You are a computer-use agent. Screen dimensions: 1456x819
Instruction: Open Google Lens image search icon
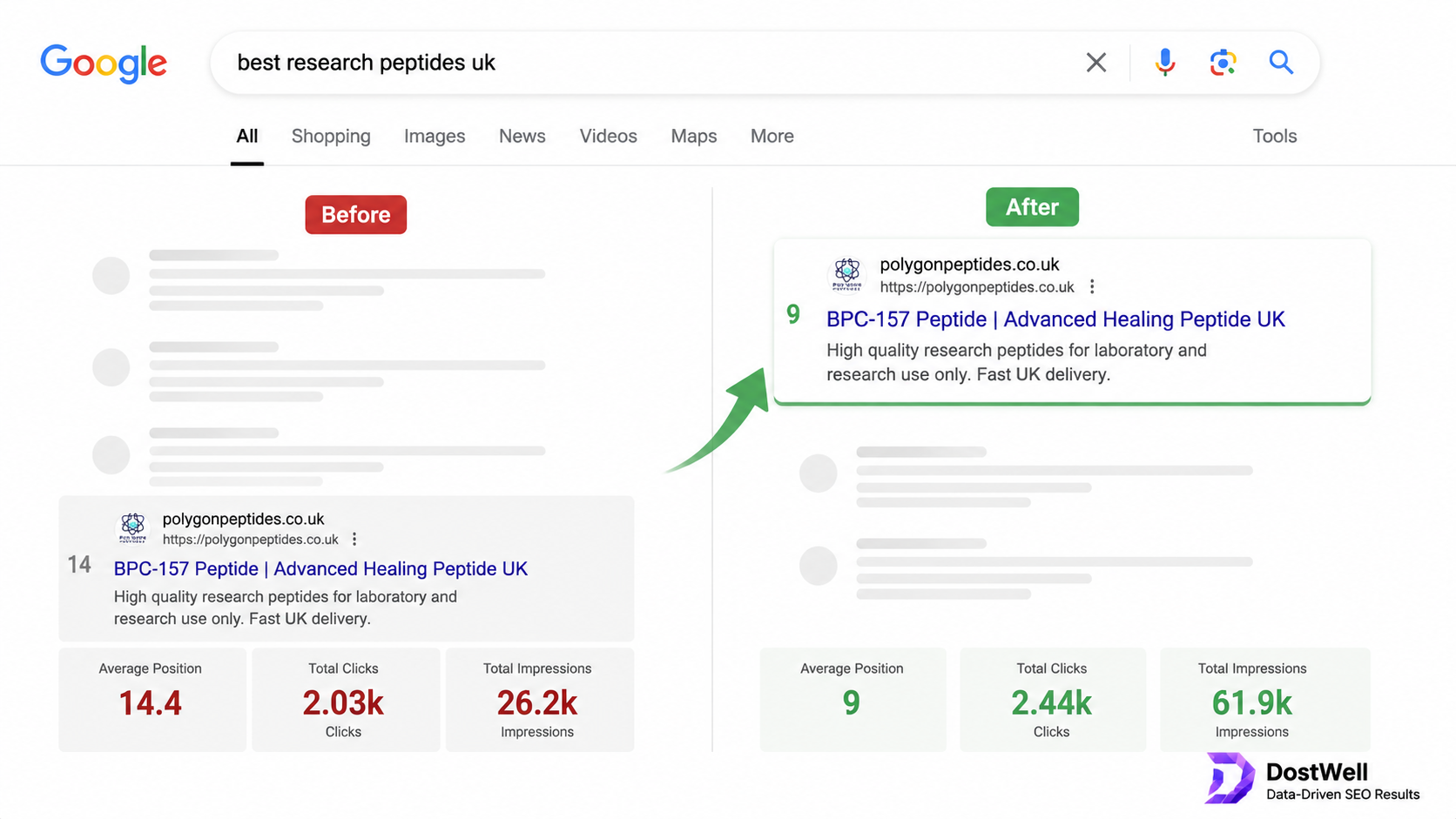pos(1223,63)
